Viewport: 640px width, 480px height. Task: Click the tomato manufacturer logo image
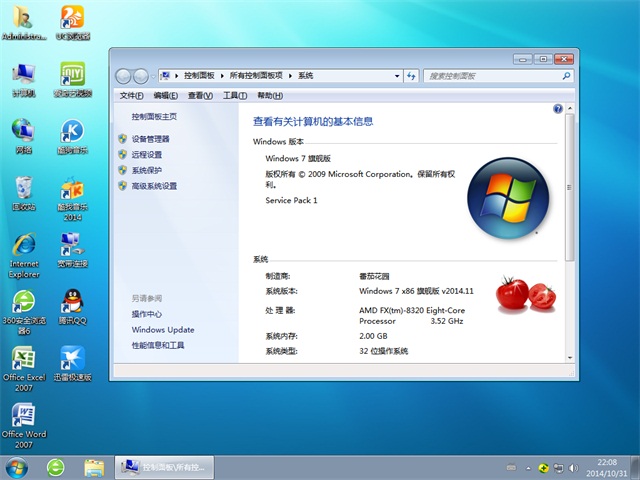pyautogui.click(x=526, y=295)
